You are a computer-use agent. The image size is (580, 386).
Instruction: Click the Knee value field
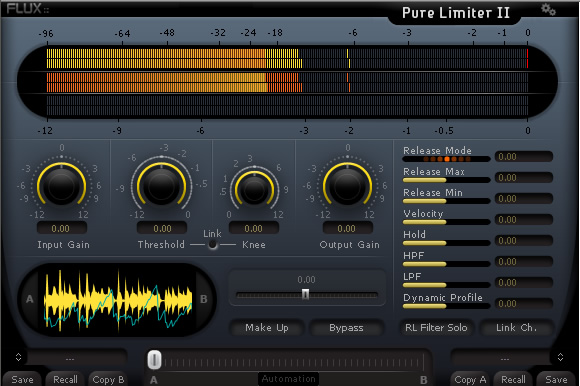[x=254, y=228]
